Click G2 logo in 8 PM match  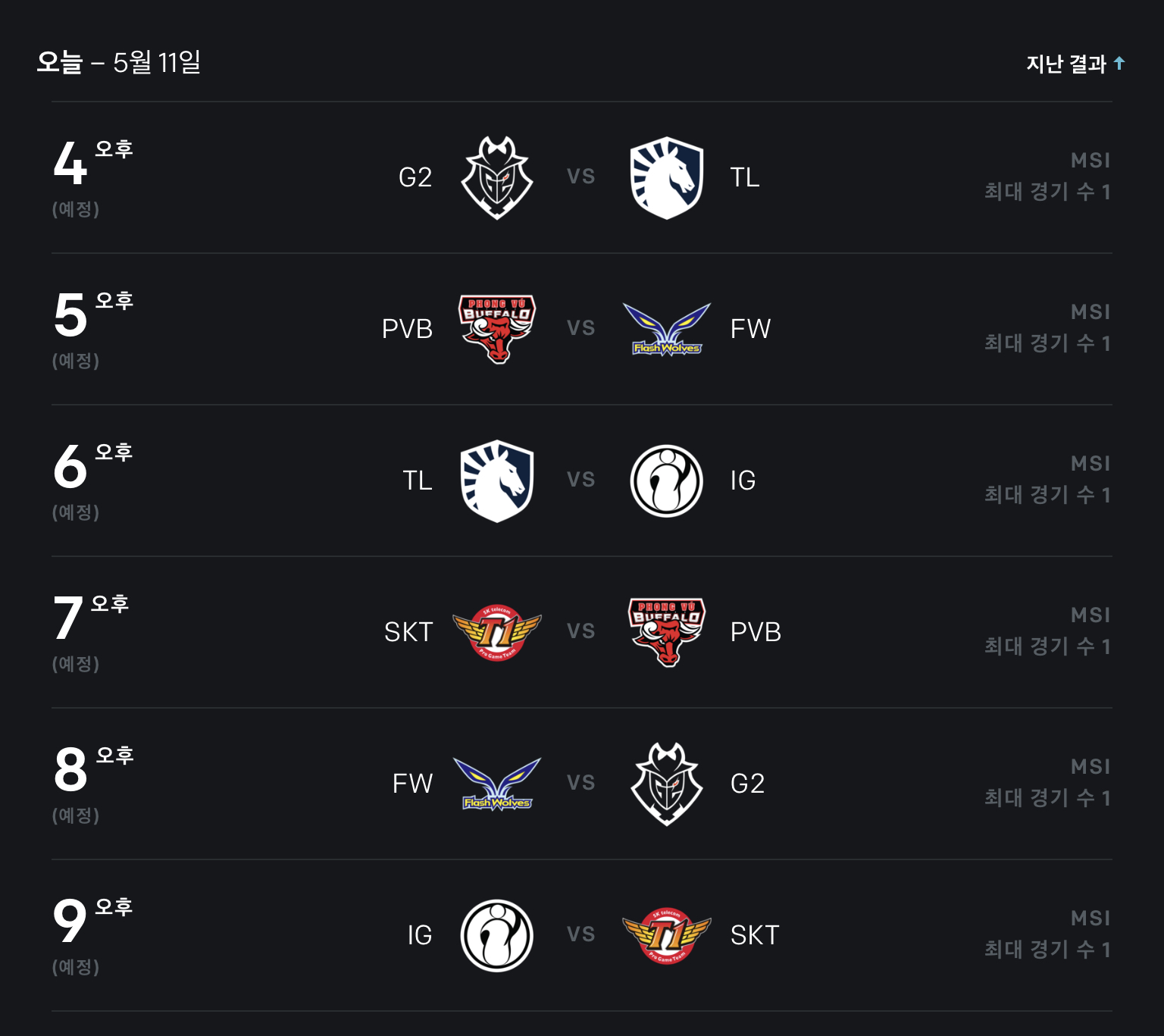(x=667, y=784)
